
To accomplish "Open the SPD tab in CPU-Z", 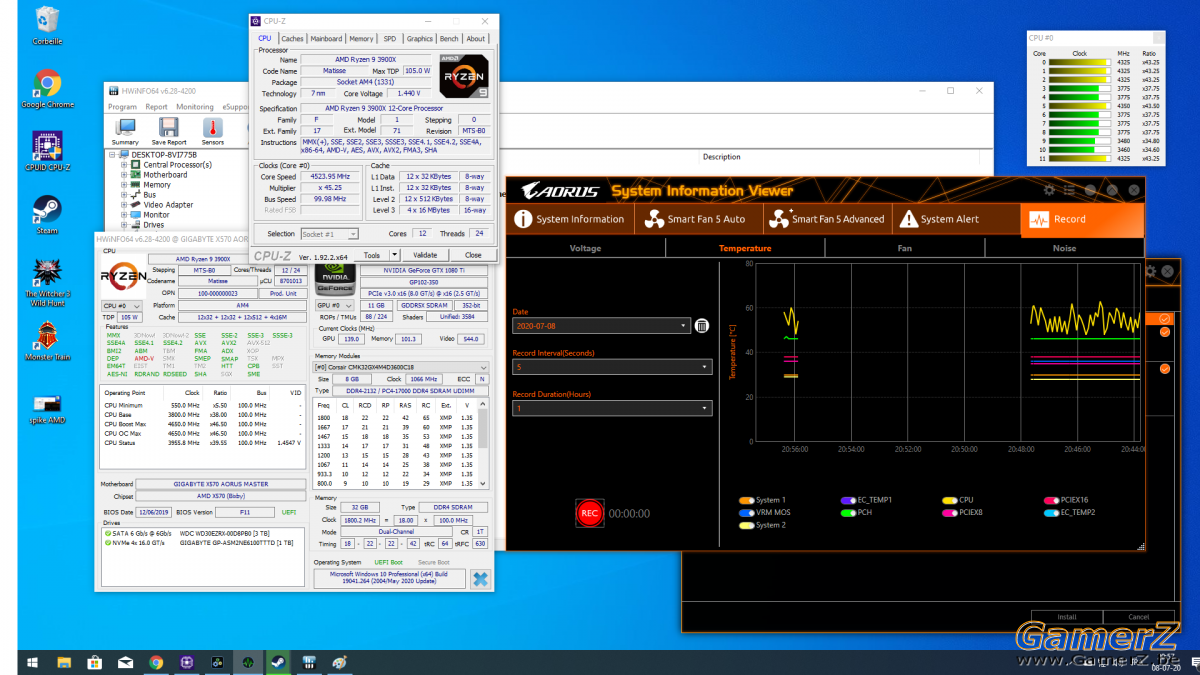I will click(x=390, y=39).
